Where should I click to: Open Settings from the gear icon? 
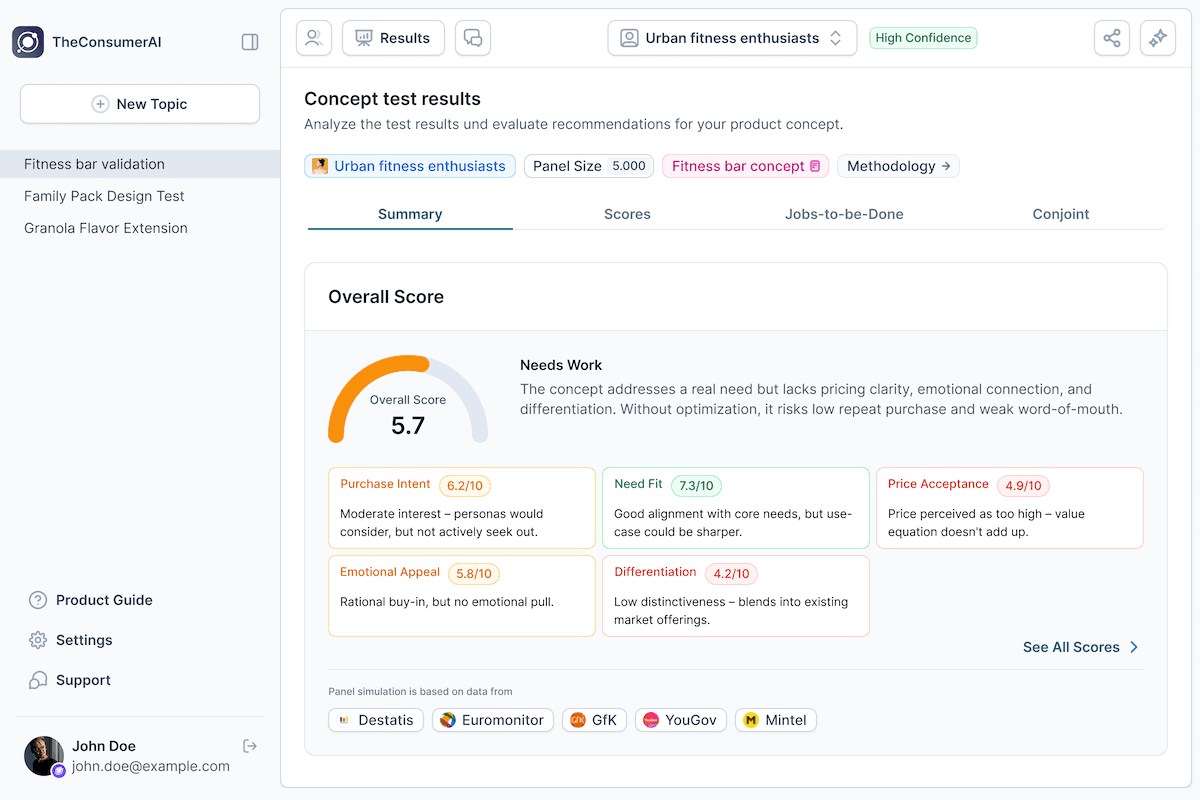point(37,640)
